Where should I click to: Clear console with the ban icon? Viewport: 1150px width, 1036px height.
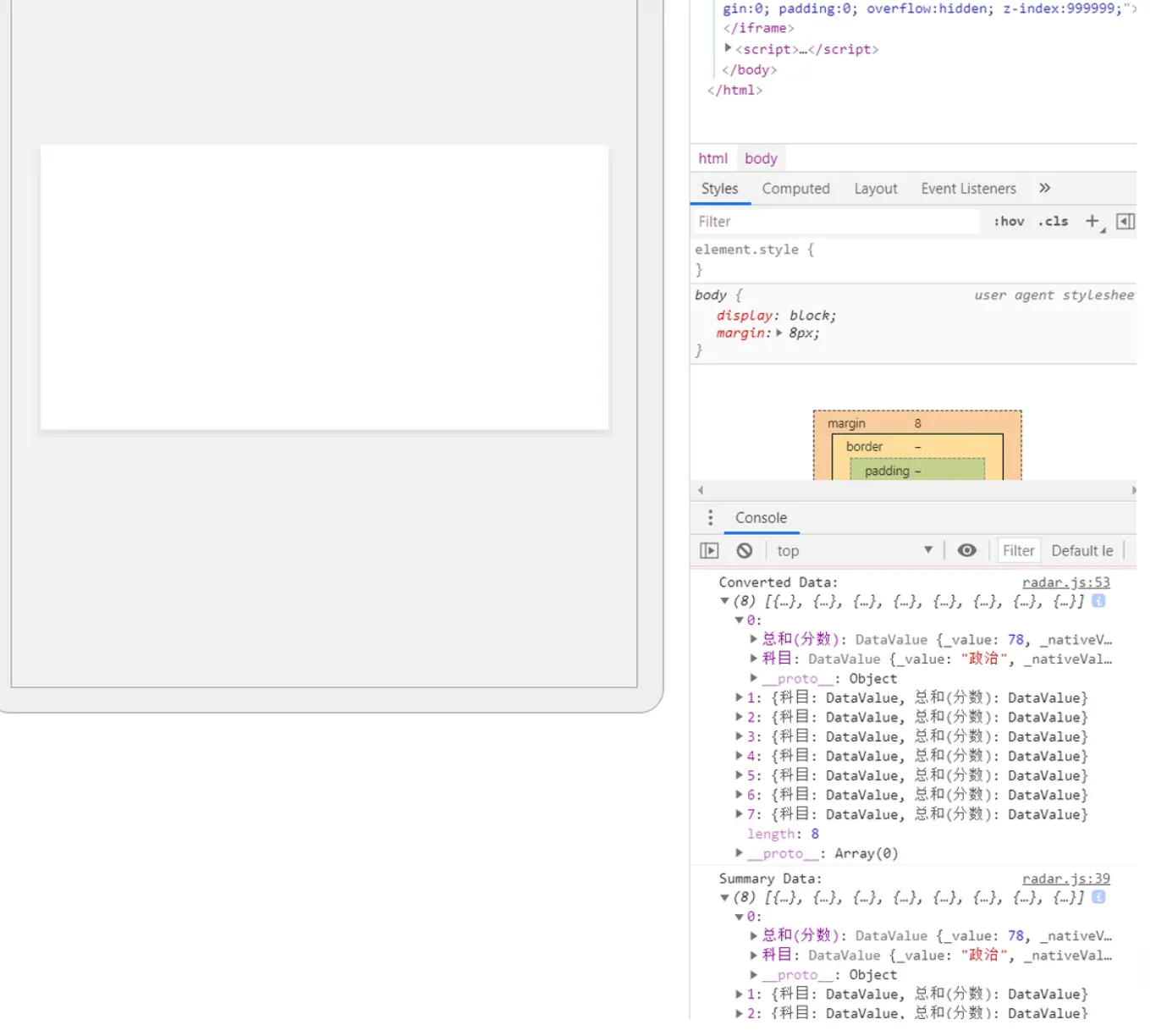(745, 551)
